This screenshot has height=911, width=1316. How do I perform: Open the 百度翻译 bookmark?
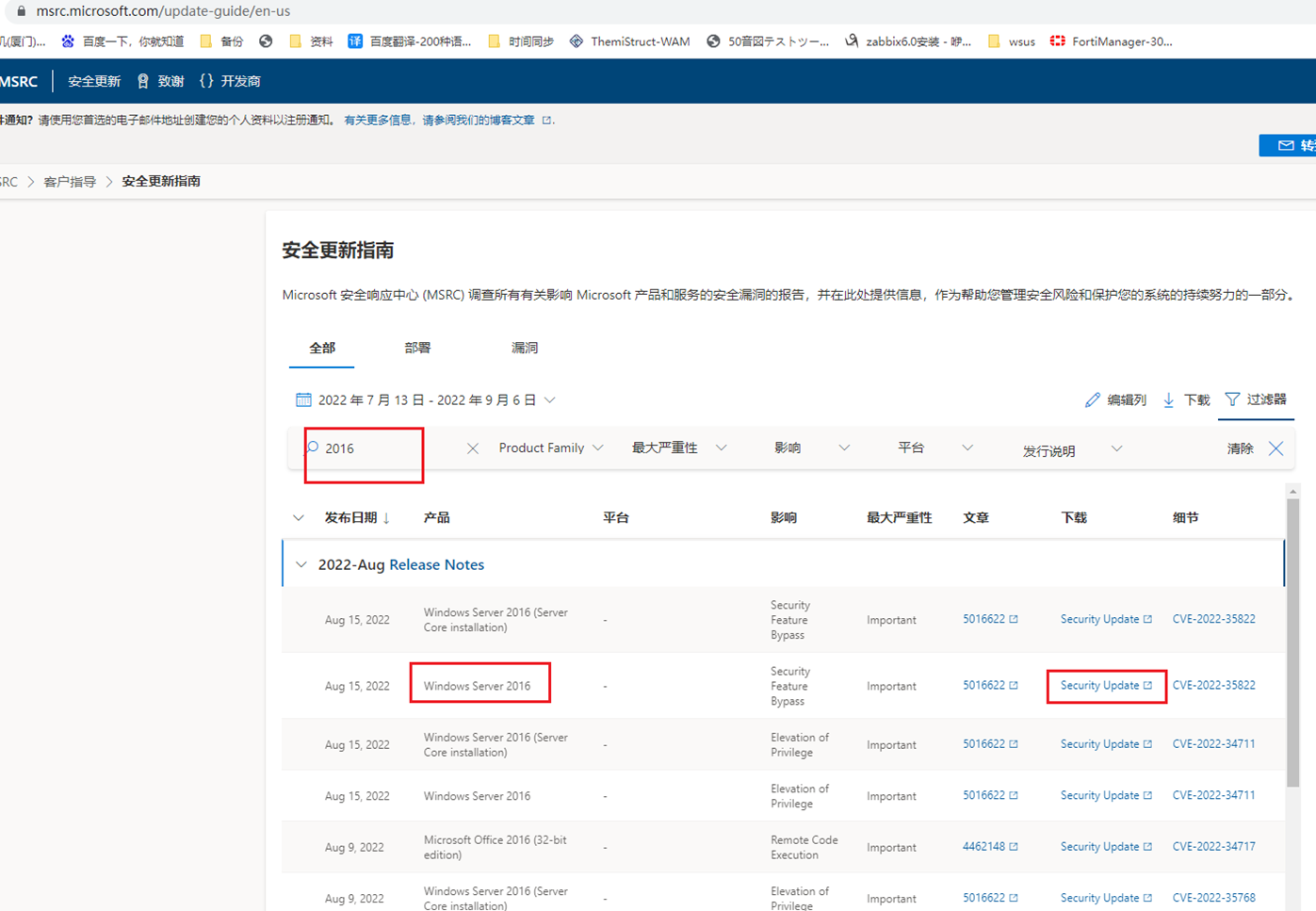(x=410, y=41)
